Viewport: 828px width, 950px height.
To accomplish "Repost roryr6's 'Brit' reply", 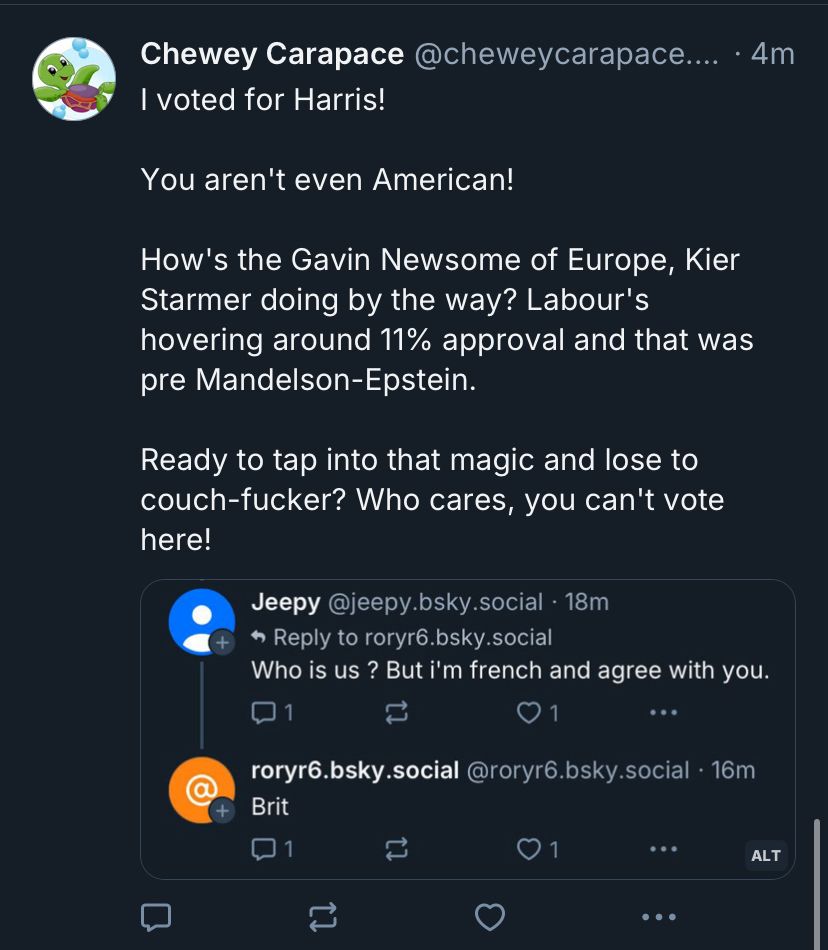I will point(396,848).
